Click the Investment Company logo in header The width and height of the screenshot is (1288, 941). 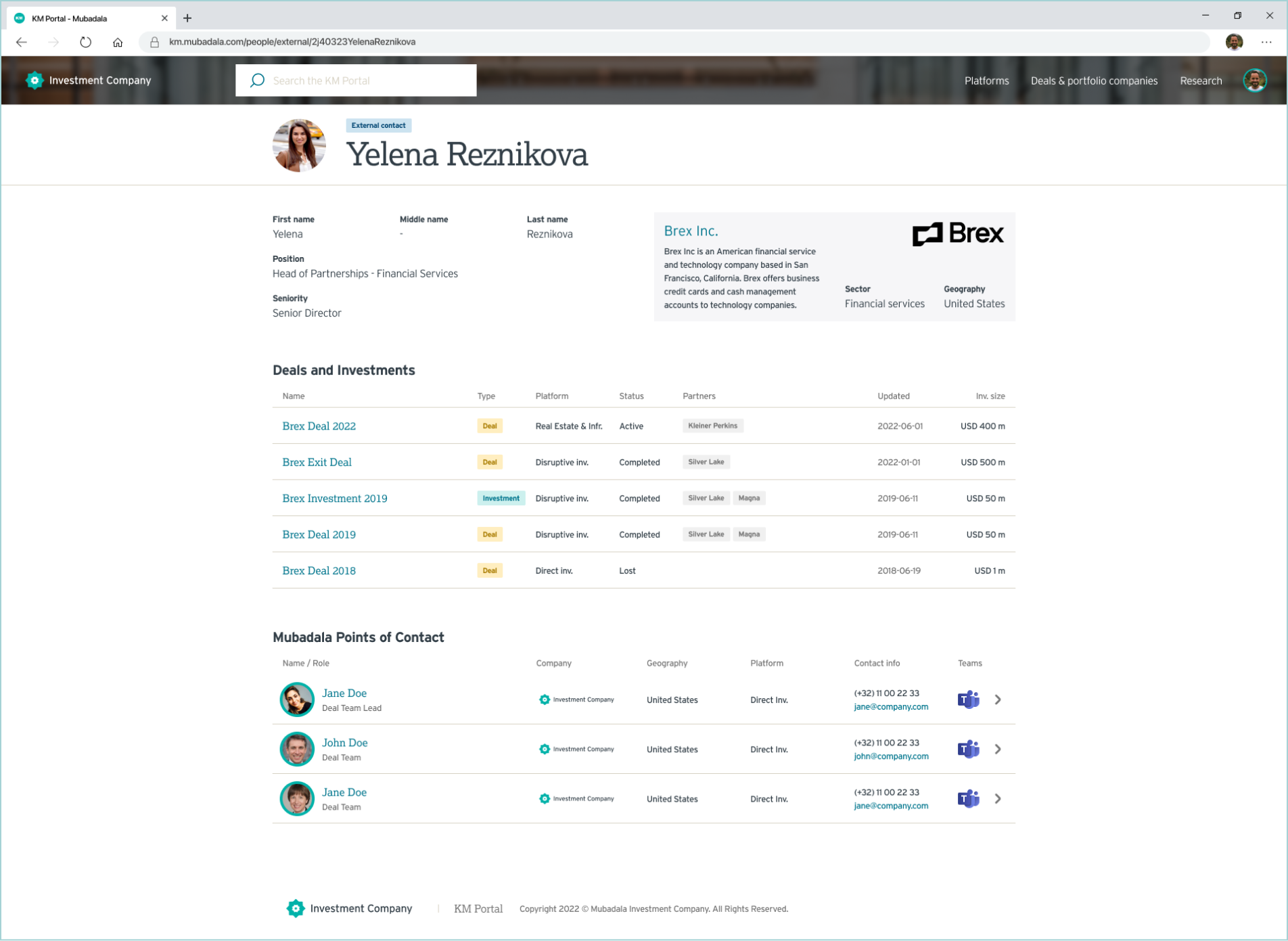pos(89,81)
